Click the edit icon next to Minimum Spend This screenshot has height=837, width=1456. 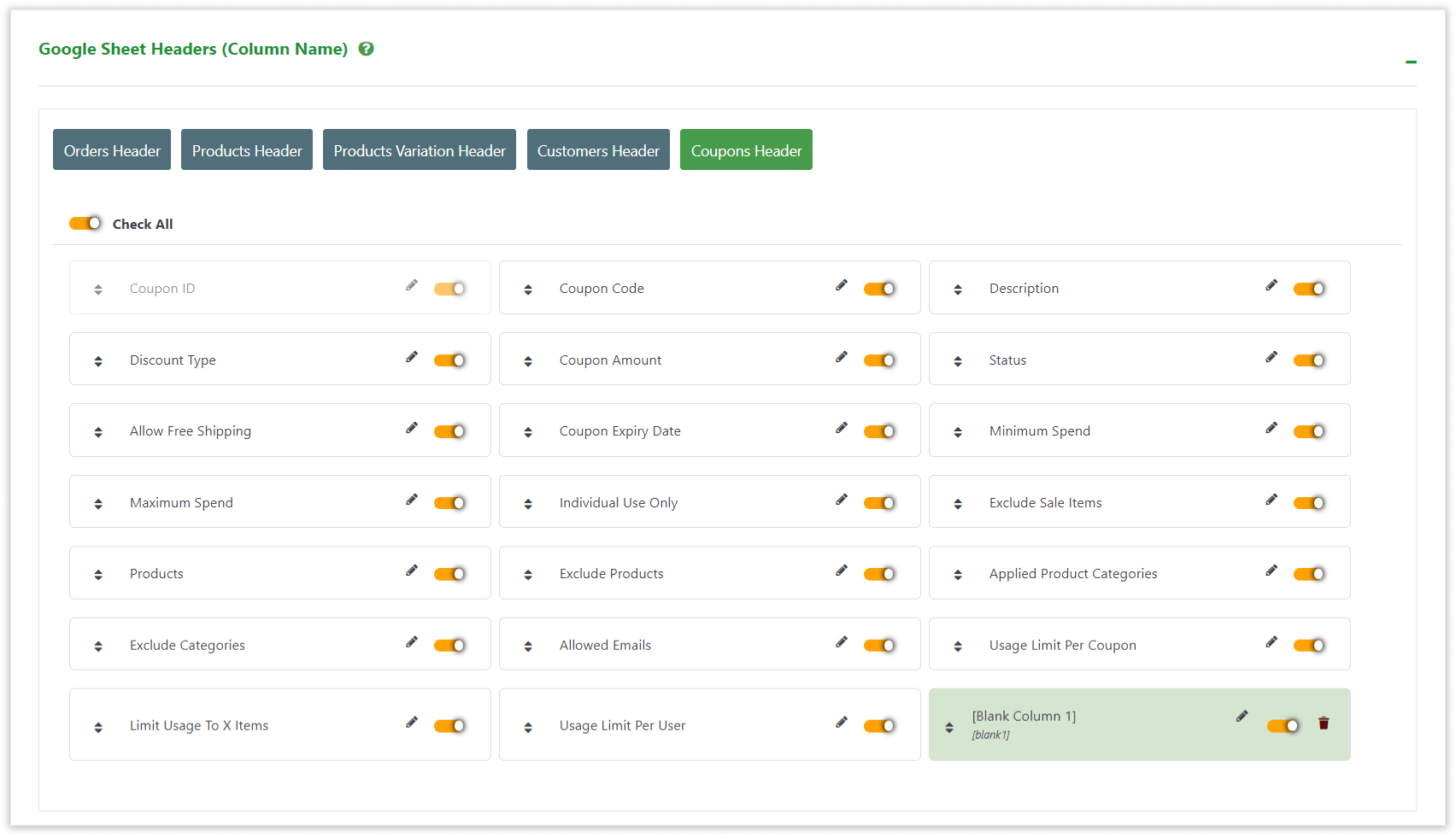click(x=1271, y=428)
